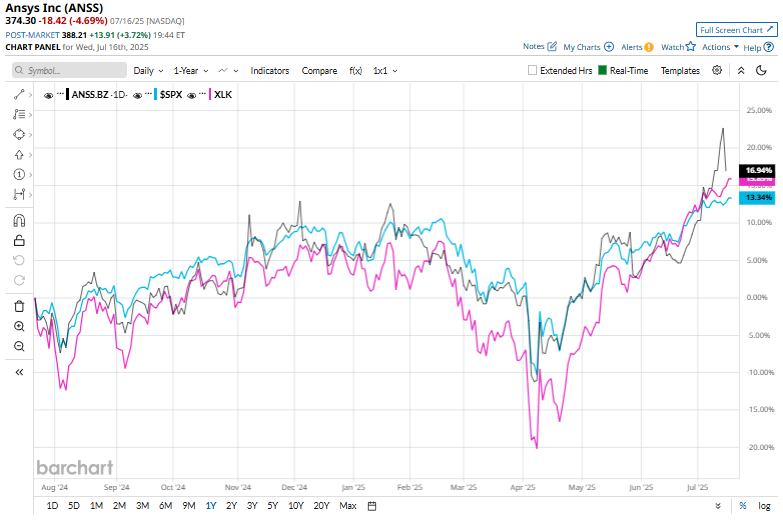Undo last chart action
Image resolution: width=783 pixels, height=523 pixels.
pos(19,260)
